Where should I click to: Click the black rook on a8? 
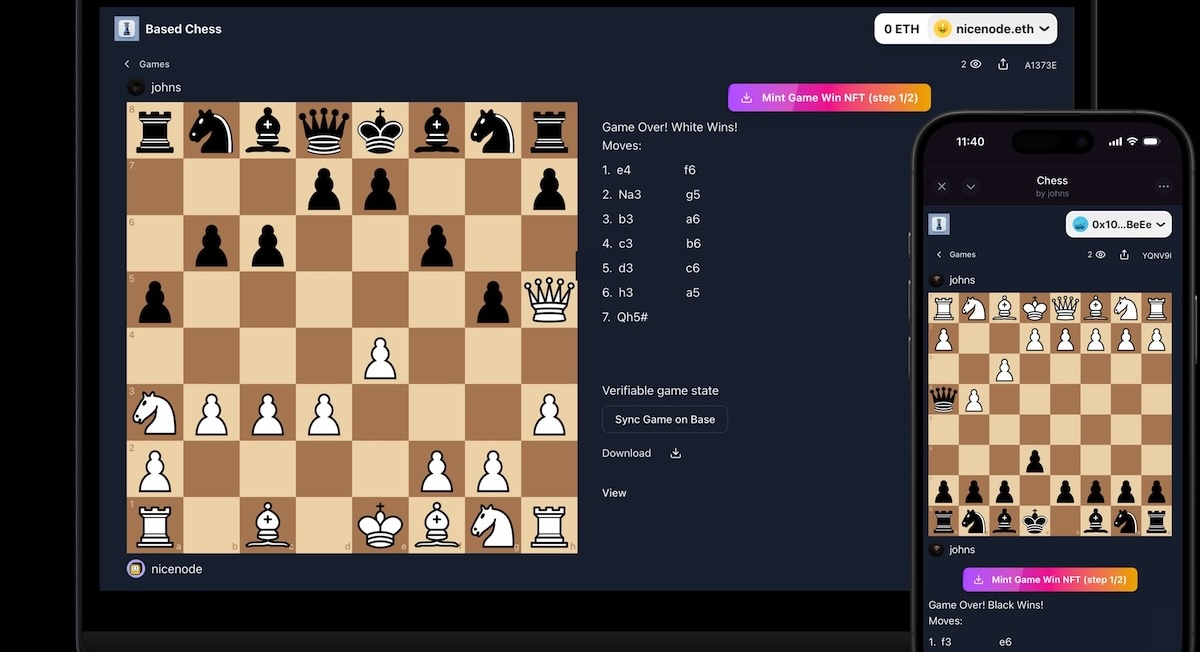(155, 131)
